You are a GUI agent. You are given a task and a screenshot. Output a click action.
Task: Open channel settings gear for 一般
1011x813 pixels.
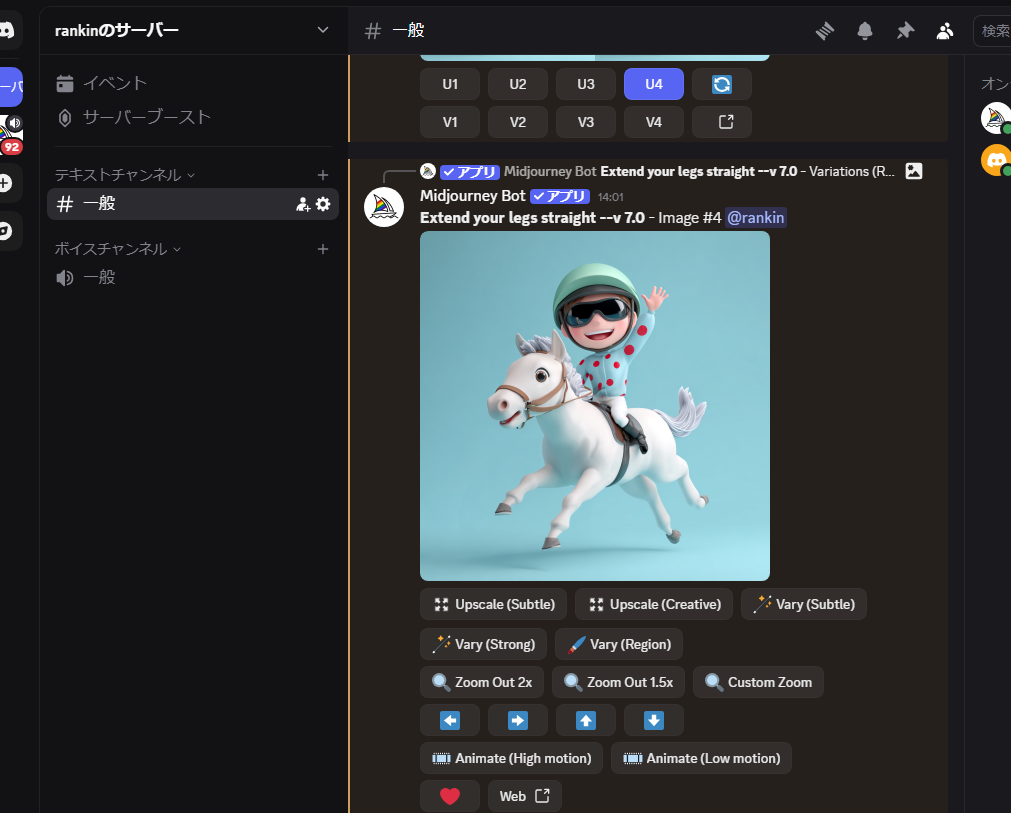323,204
